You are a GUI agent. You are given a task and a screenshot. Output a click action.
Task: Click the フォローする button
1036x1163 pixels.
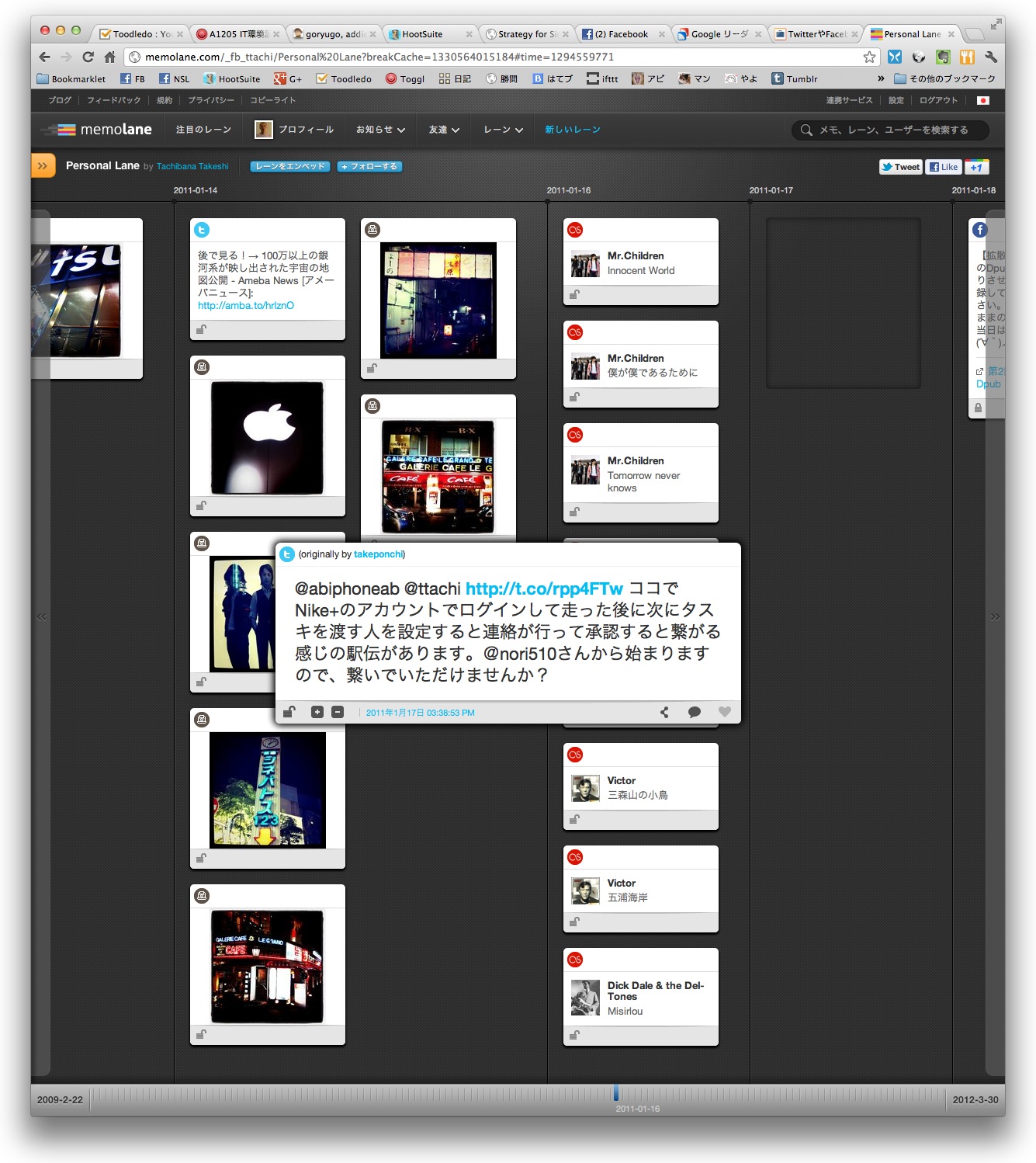tap(369, 166)
